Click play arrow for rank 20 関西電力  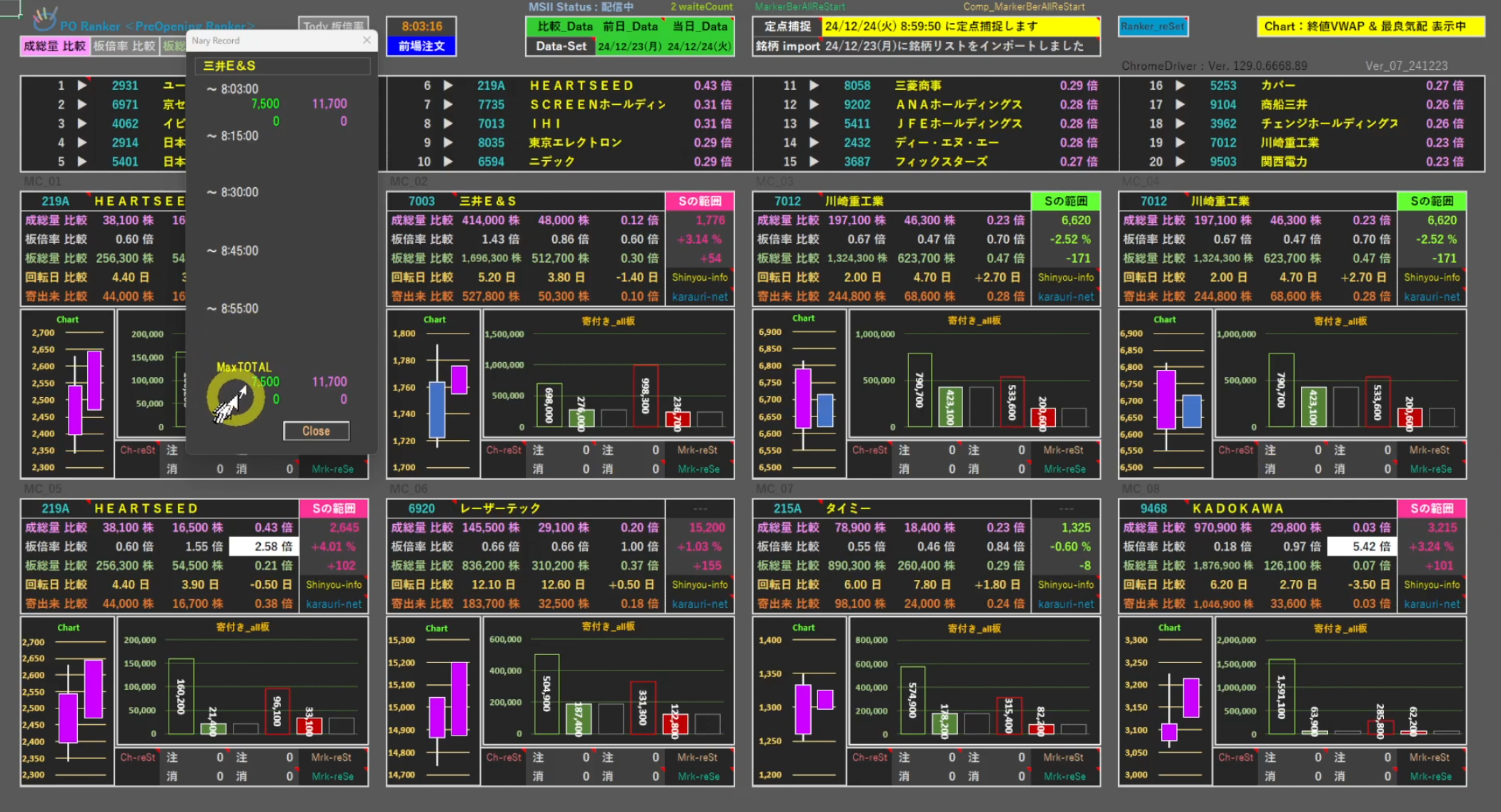pos(1180,161)
